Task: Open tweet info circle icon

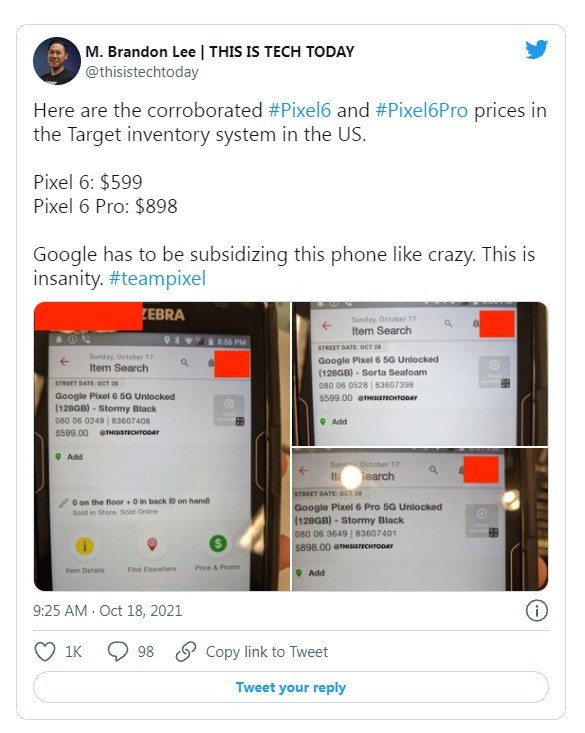Action: [x=536, y=611]
